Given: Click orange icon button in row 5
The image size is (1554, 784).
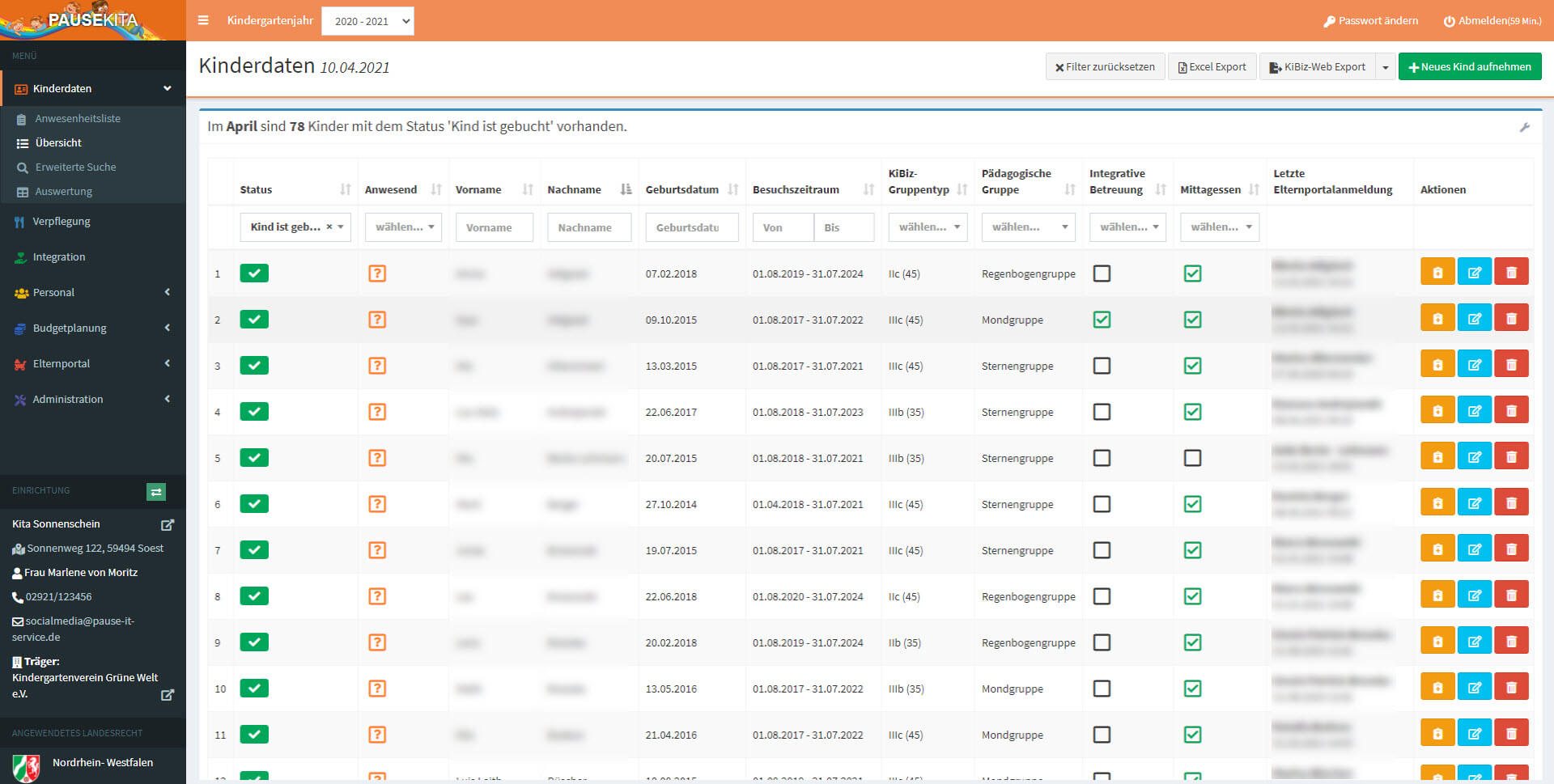Looking at the screenshot, I should click(1437, 457).
